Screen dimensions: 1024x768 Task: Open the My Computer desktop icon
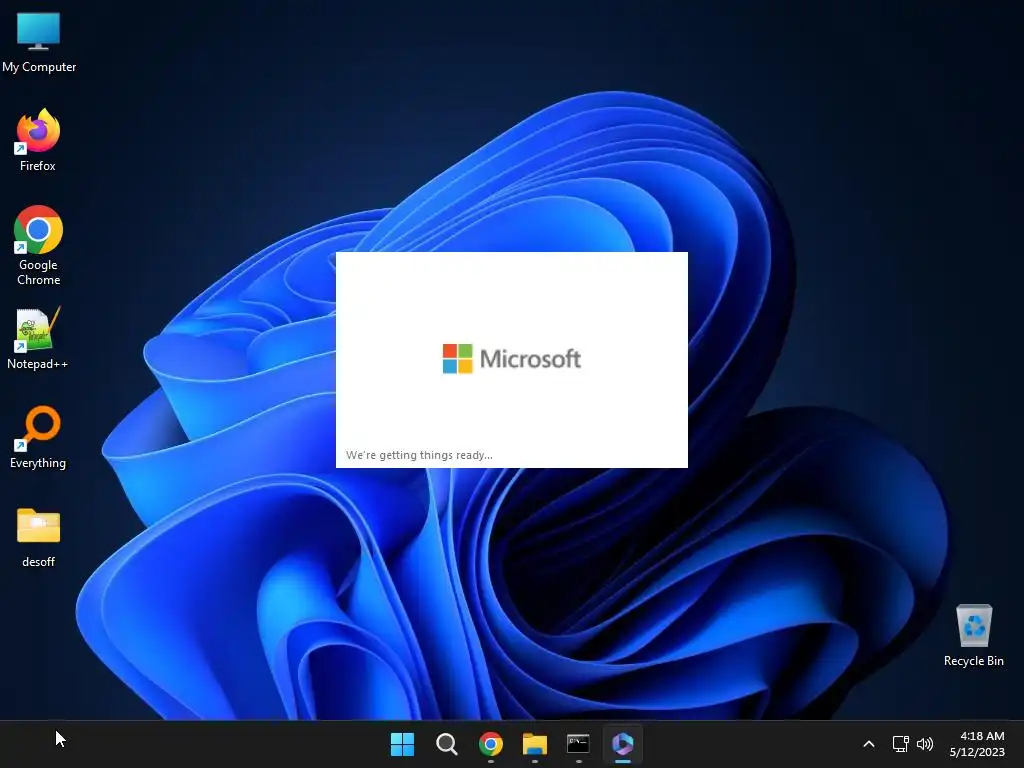[39, 42]
